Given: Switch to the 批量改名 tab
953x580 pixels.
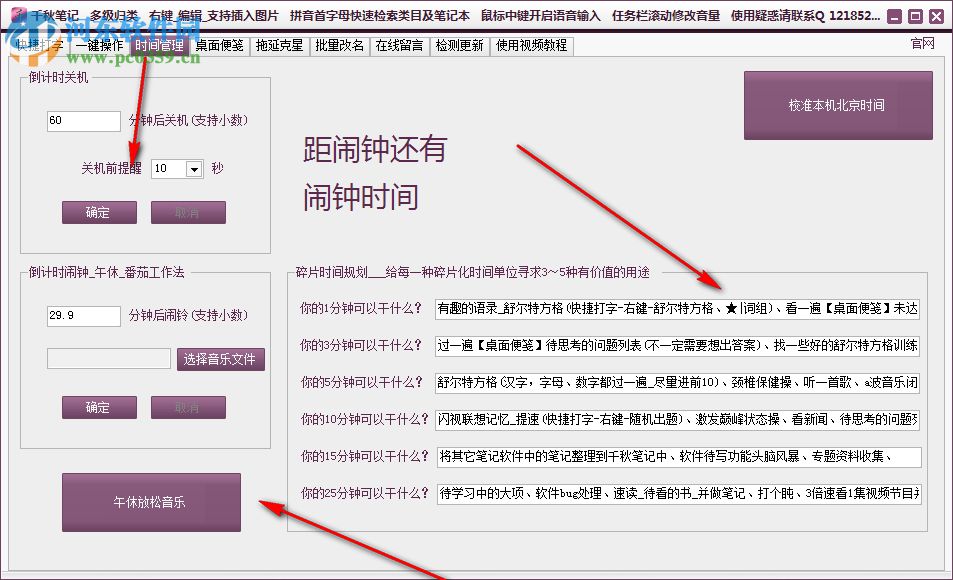Looking at the screenshot, I should tap(338, 45).
